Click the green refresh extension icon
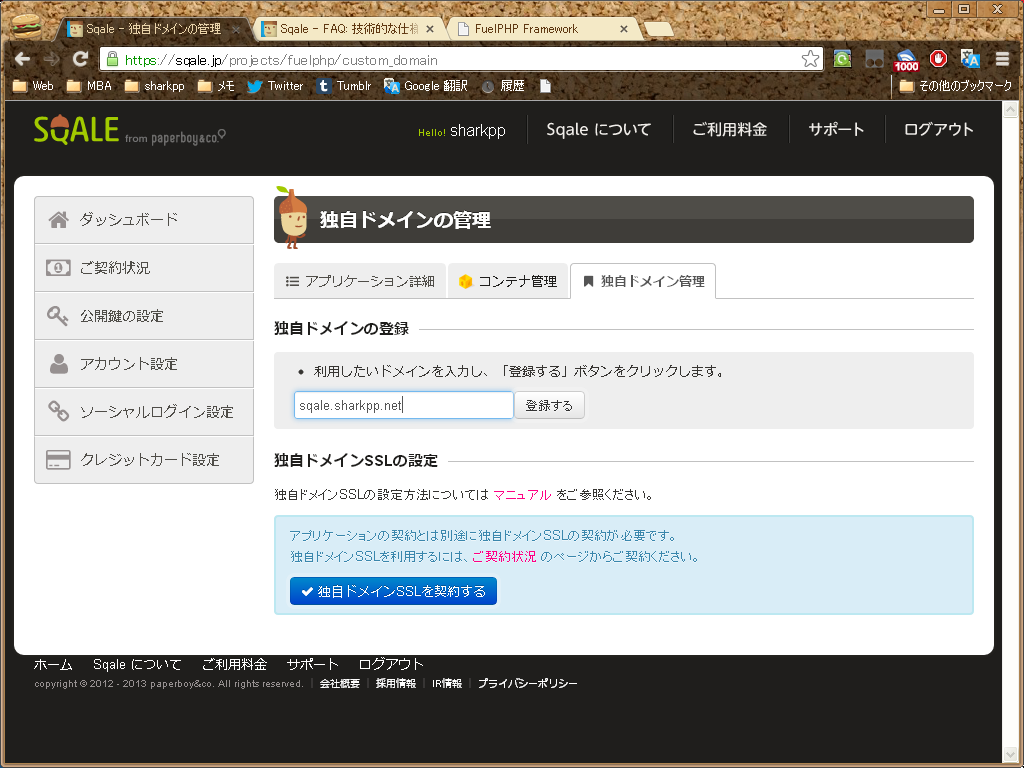 (842, 59)
